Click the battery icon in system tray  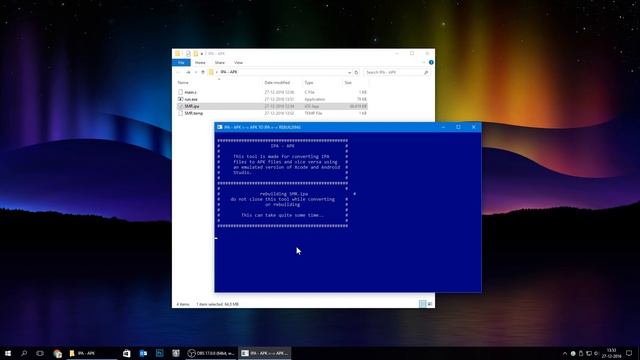pos(581,353)
